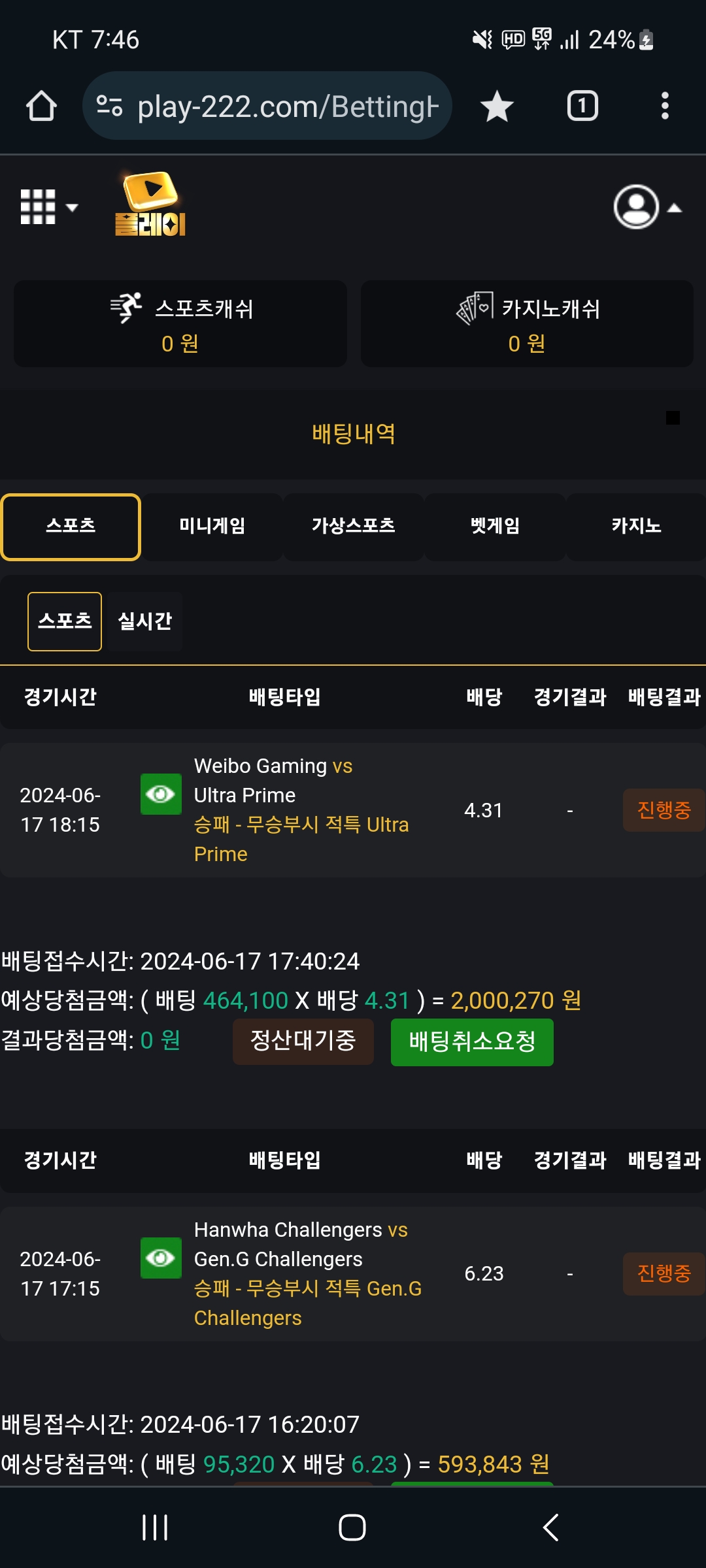The width and height of the screenshot is (706, 1568).
Task: Tap Android back navigation arrow
Action: [551, 1527]
